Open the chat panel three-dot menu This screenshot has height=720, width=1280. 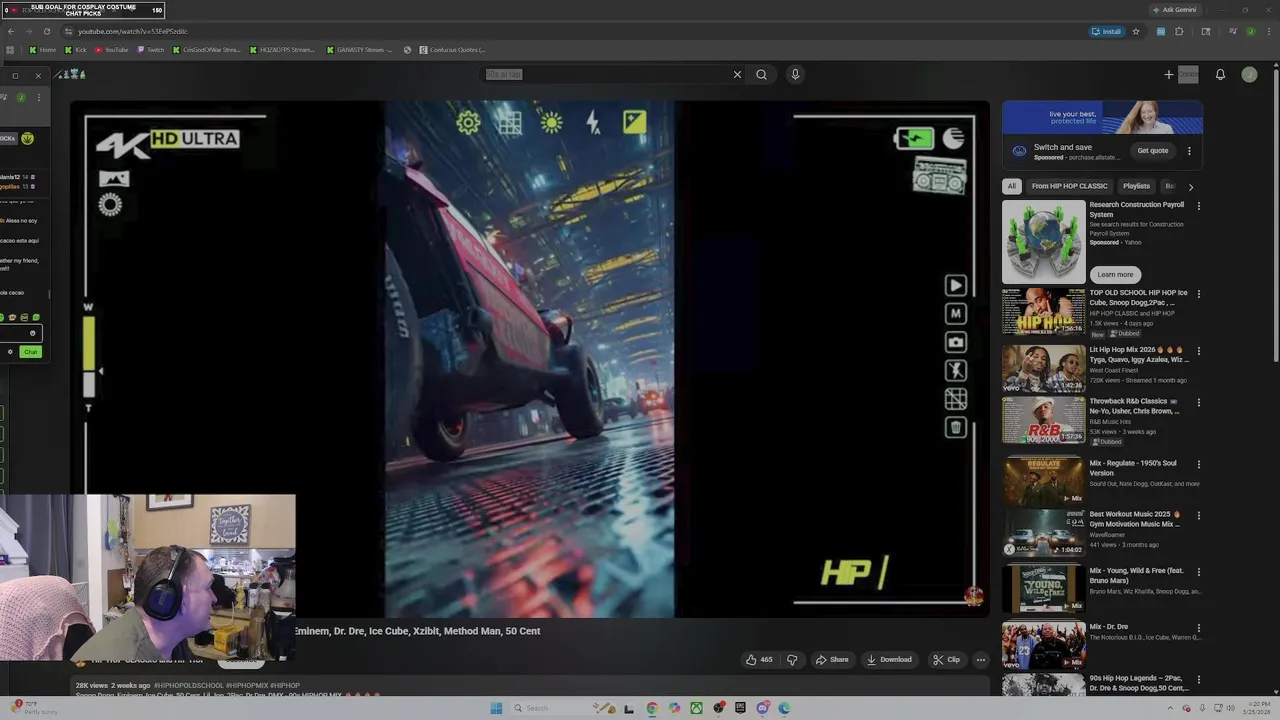coord(38,97)
